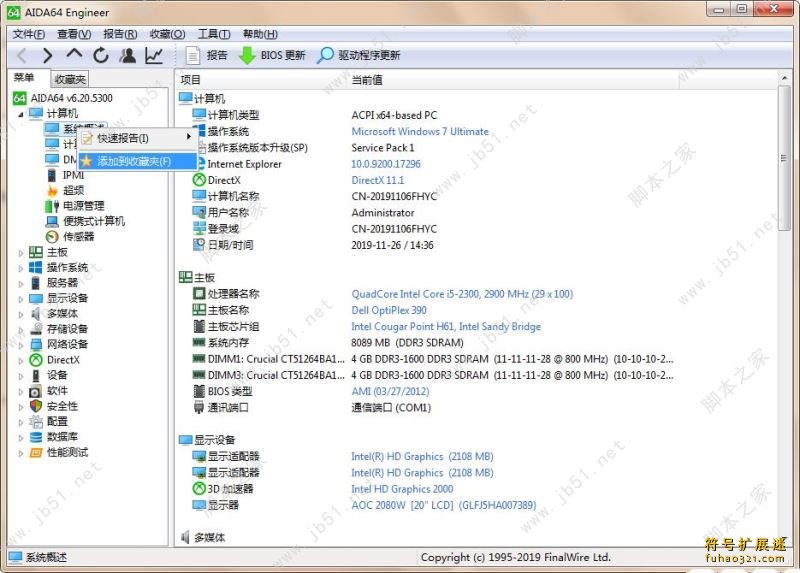This screenshot has height=573, width=800.
Task: Open the Intel HD Graphics 2000 link
Action: coord(402,489)
